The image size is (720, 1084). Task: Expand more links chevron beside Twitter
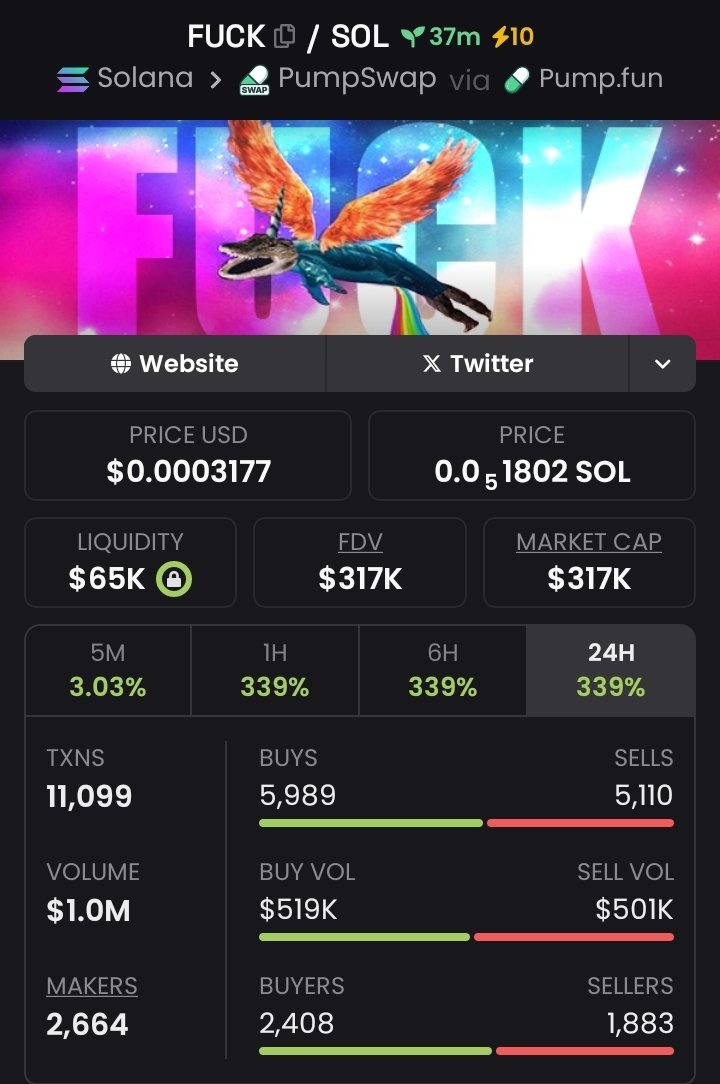point(662,364)
